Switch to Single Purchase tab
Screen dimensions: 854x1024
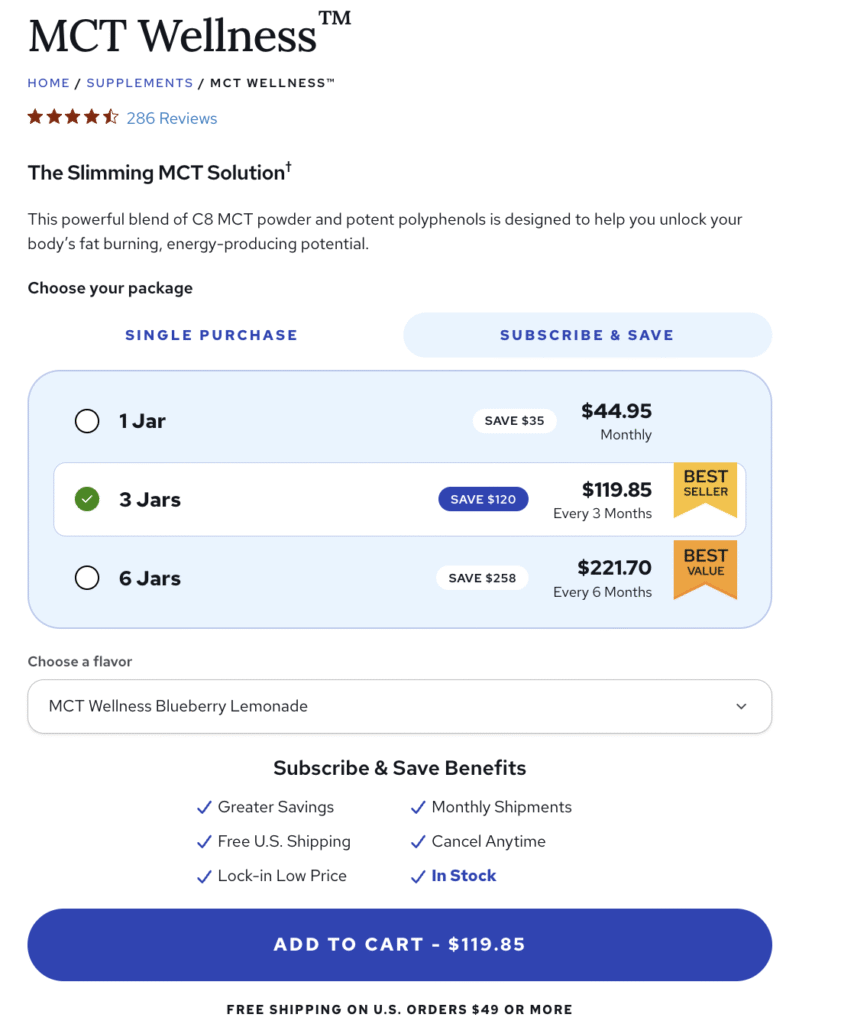tap(211, 335)
